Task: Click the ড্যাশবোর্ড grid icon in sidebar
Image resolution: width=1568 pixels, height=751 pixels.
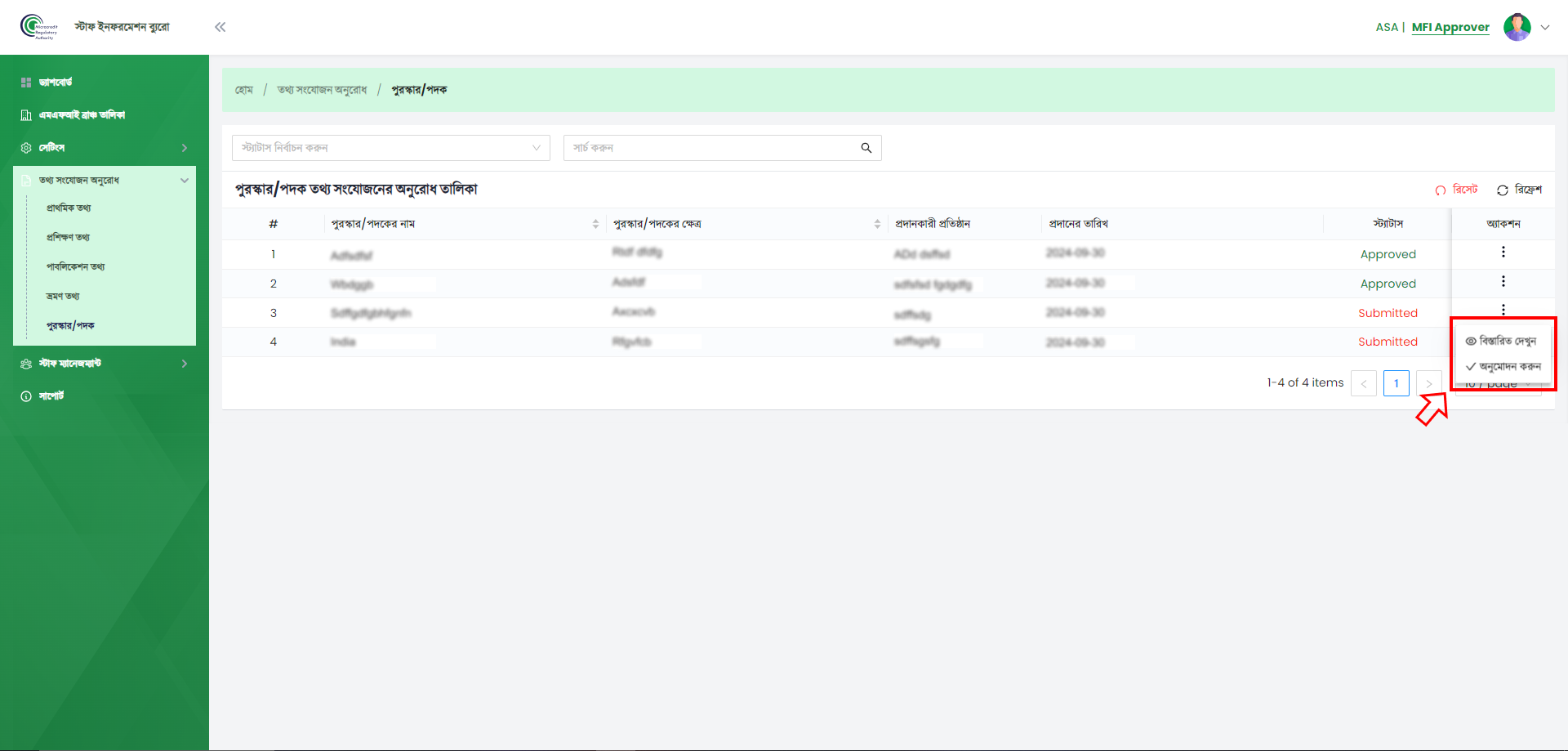Action: point(26,83)
